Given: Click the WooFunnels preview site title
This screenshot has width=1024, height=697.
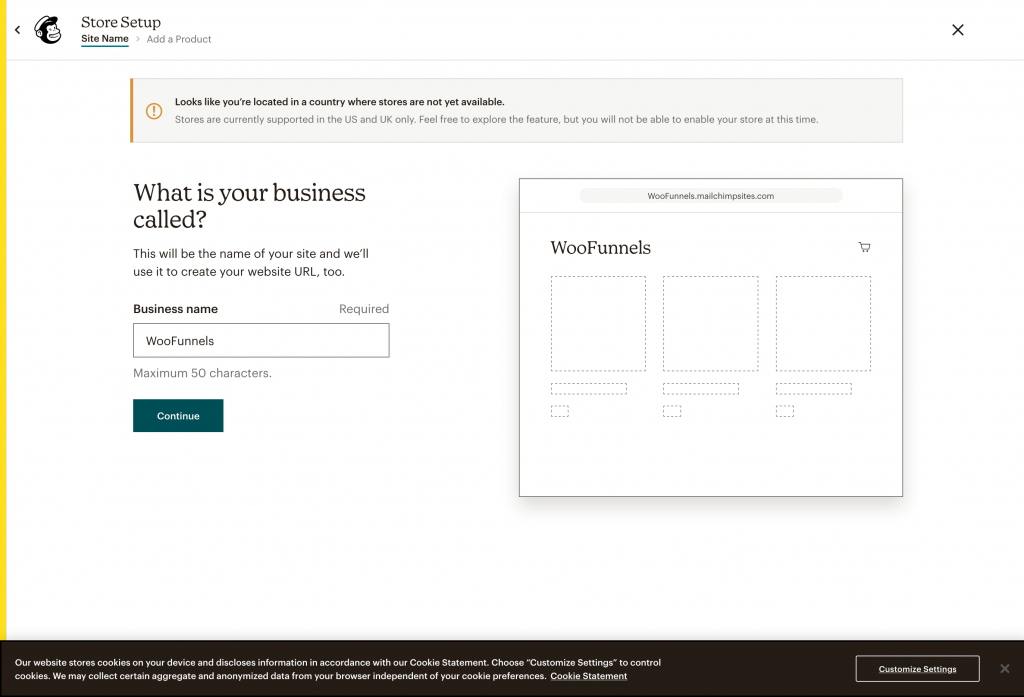Looking at the screenshot, I should [600, 248].
